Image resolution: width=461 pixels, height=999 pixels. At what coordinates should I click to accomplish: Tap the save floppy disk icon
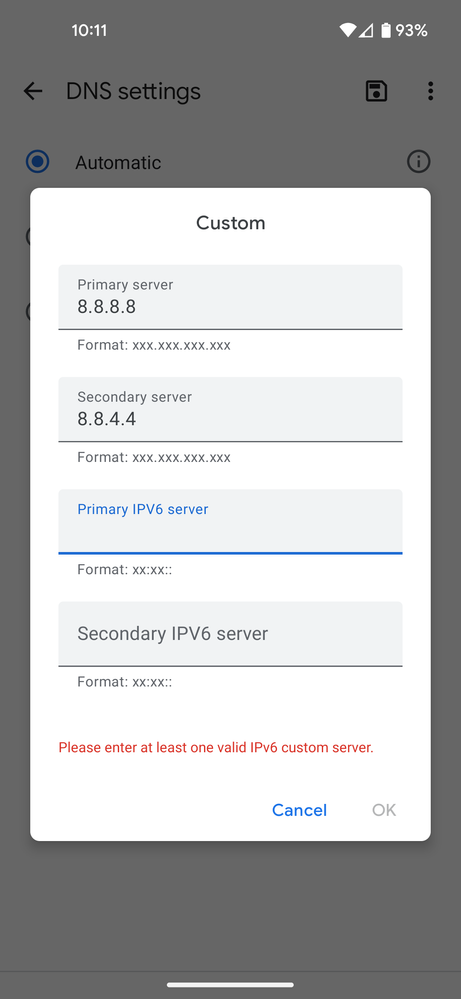pyautogui.click(x=376, y=91)
